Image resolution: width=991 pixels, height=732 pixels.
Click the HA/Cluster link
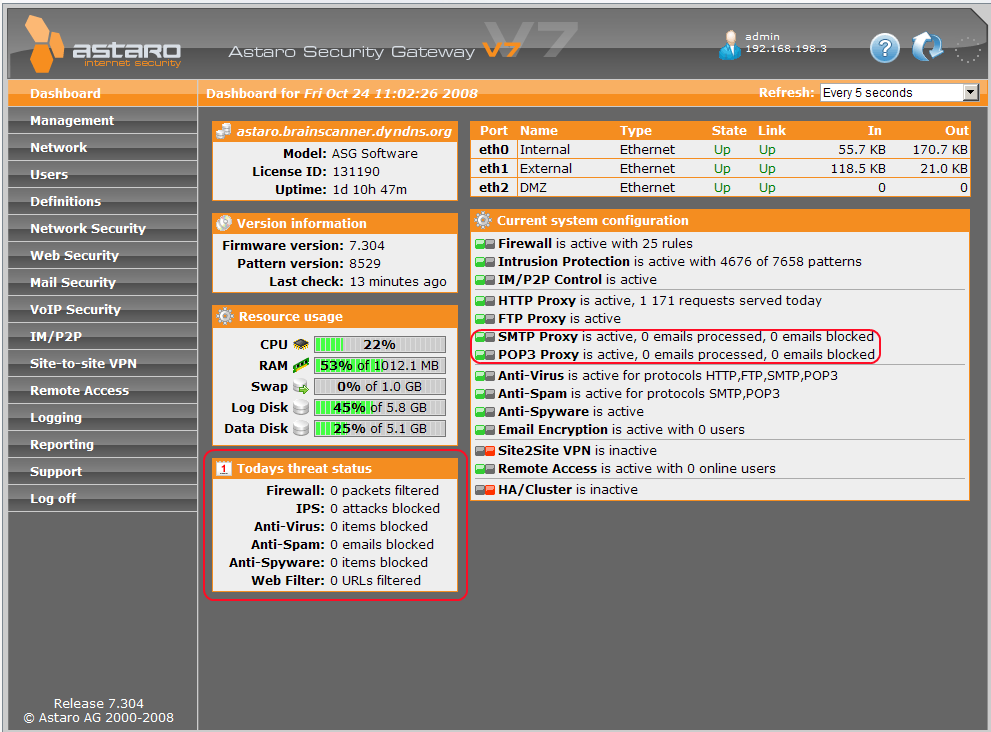(535, 490)
